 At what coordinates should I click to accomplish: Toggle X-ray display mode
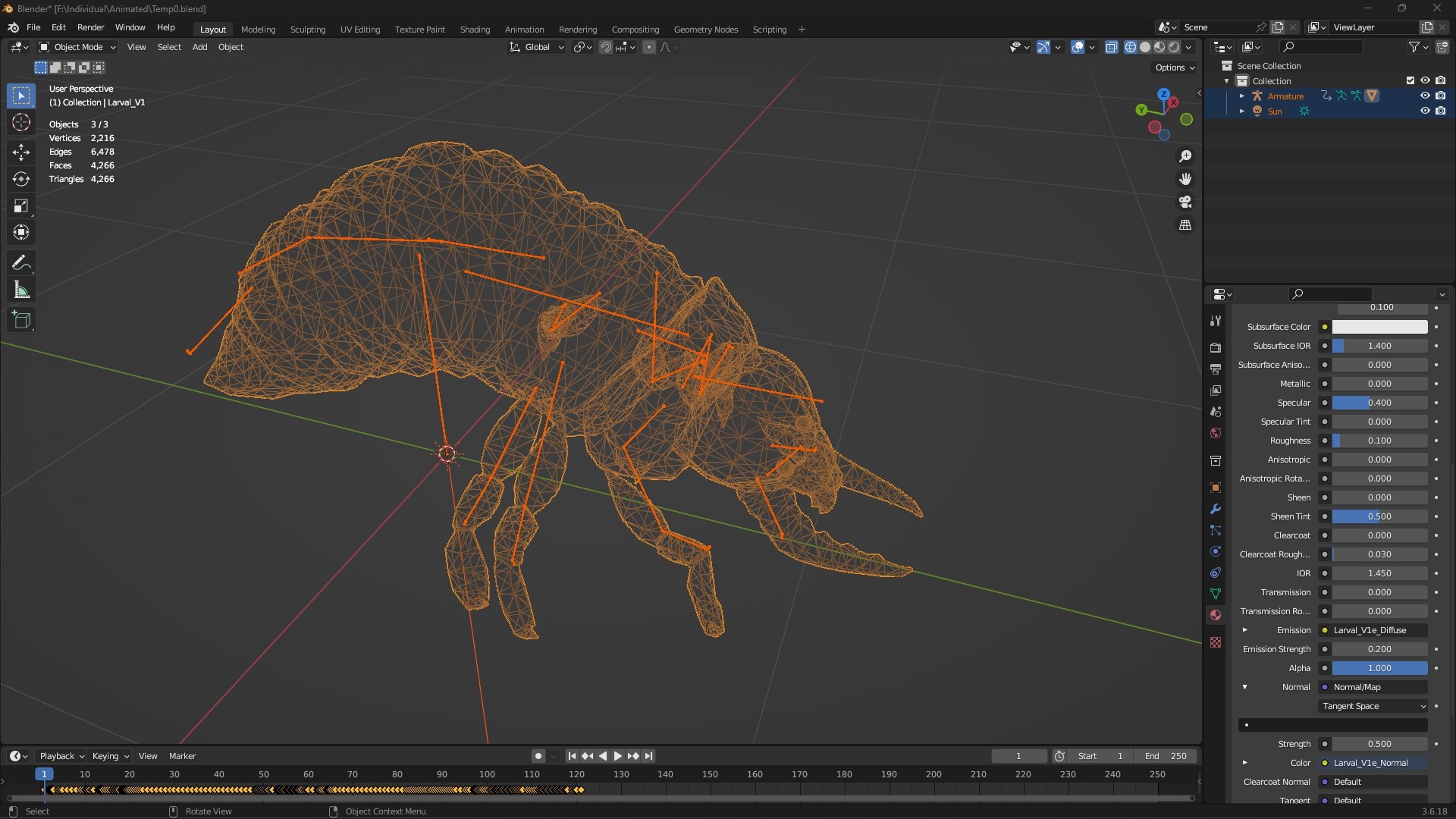click(1112, 47)
